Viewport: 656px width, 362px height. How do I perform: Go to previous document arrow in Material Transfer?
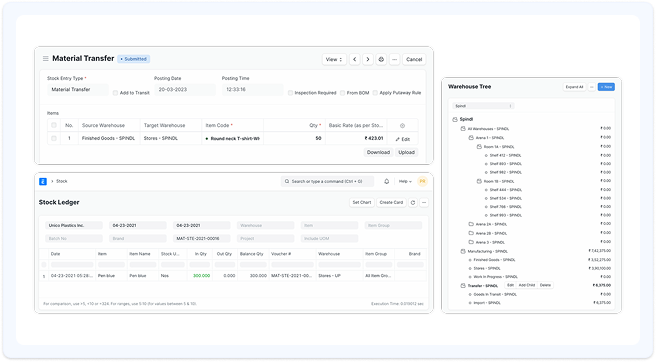355,59
